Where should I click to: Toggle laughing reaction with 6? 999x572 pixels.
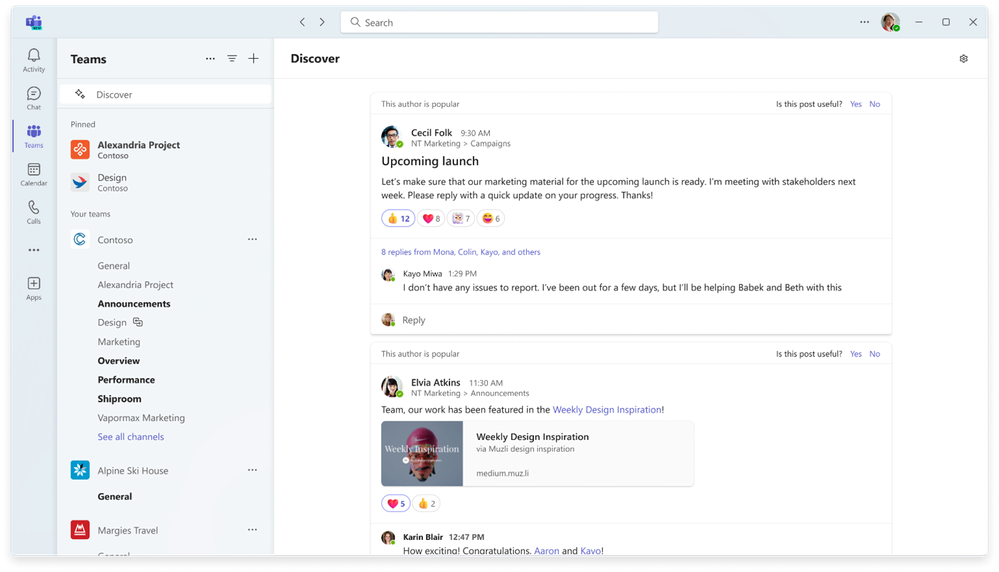491,218
